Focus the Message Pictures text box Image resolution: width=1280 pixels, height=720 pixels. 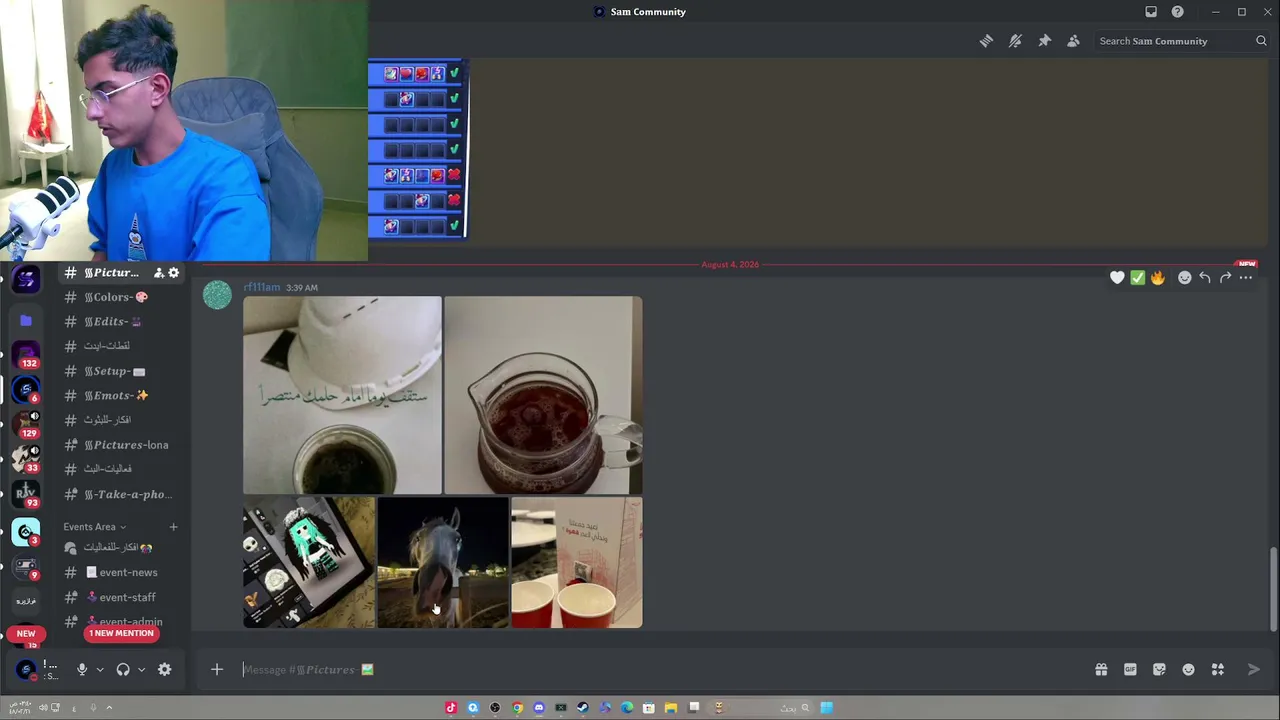click(660, 670)
